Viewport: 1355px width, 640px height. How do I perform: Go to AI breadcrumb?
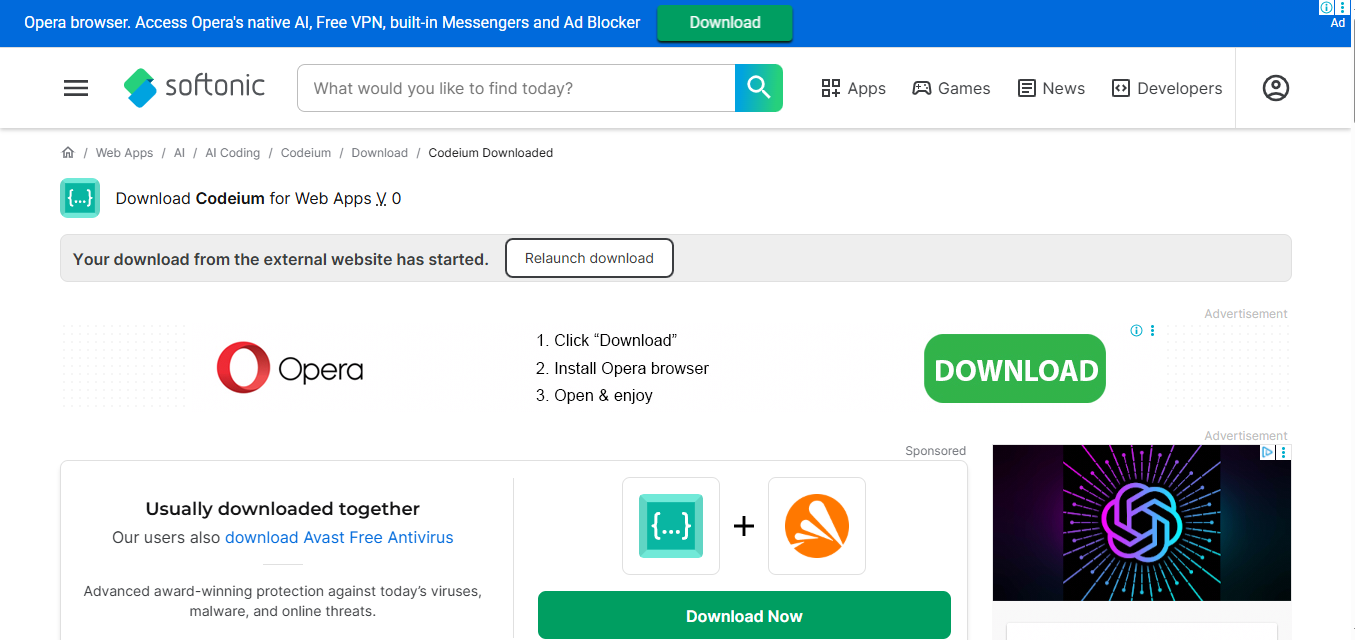point(179,153)
